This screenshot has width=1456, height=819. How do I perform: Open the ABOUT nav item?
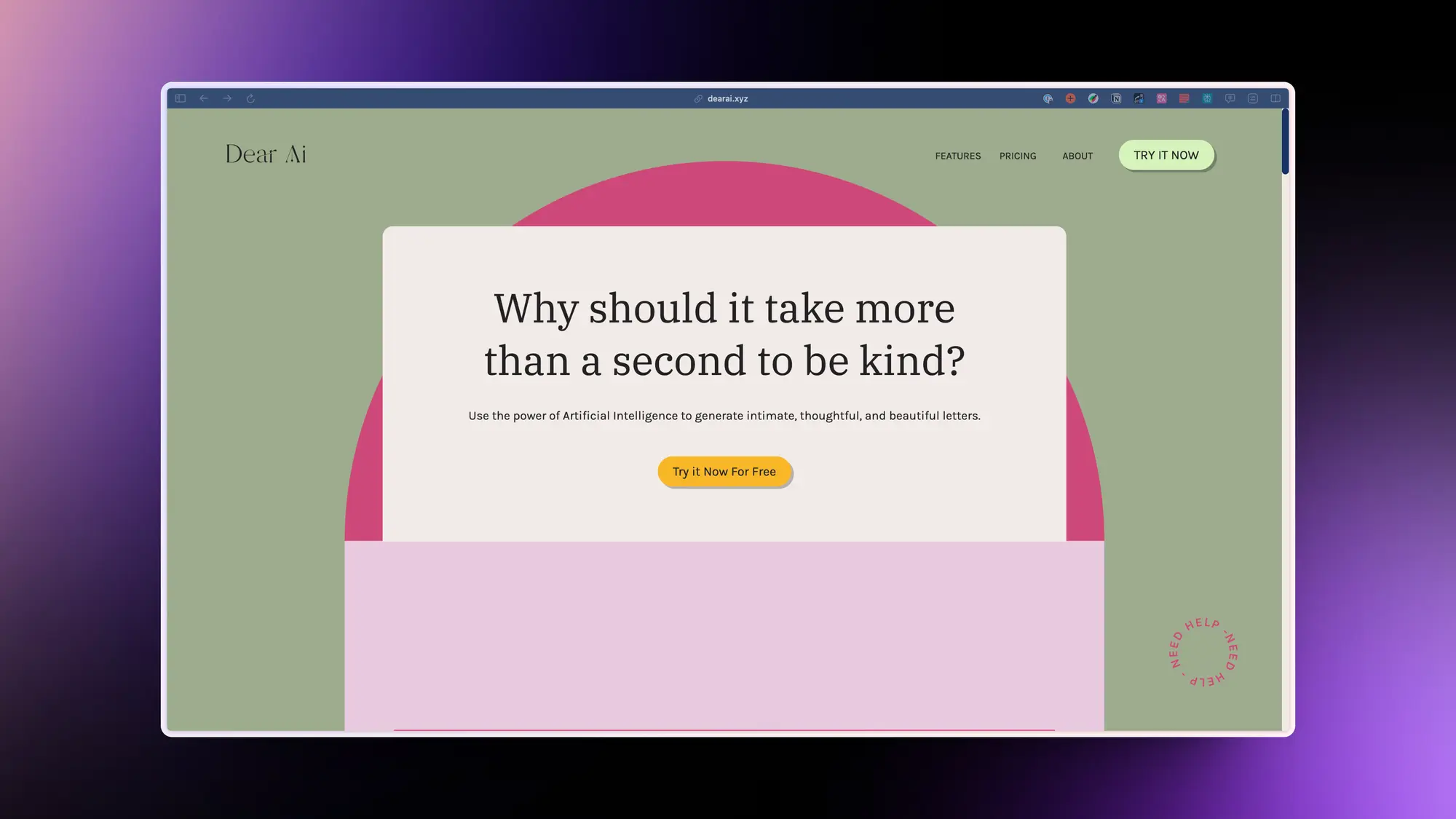1077,156
